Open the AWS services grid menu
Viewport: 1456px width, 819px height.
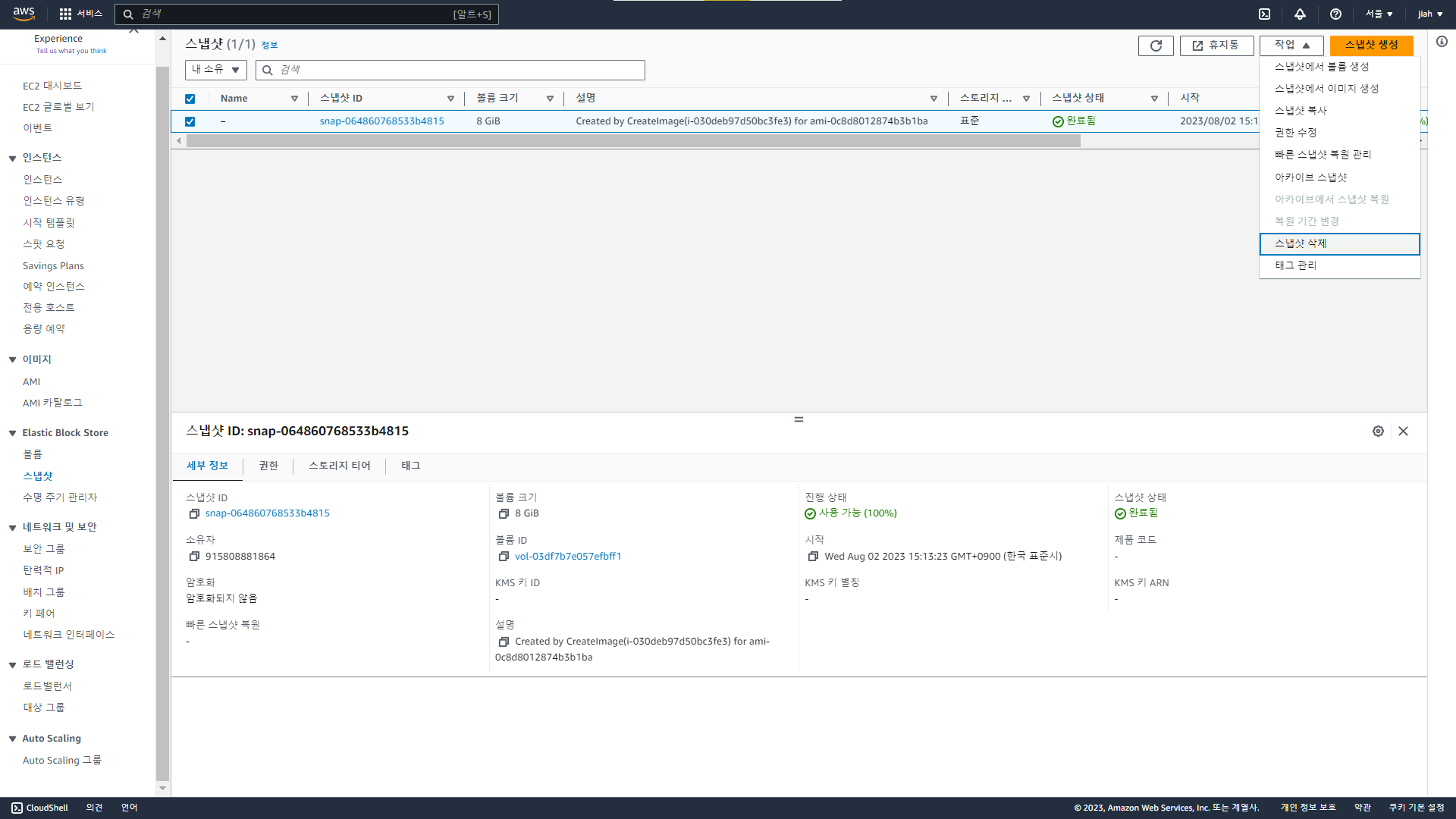[65, 14]
